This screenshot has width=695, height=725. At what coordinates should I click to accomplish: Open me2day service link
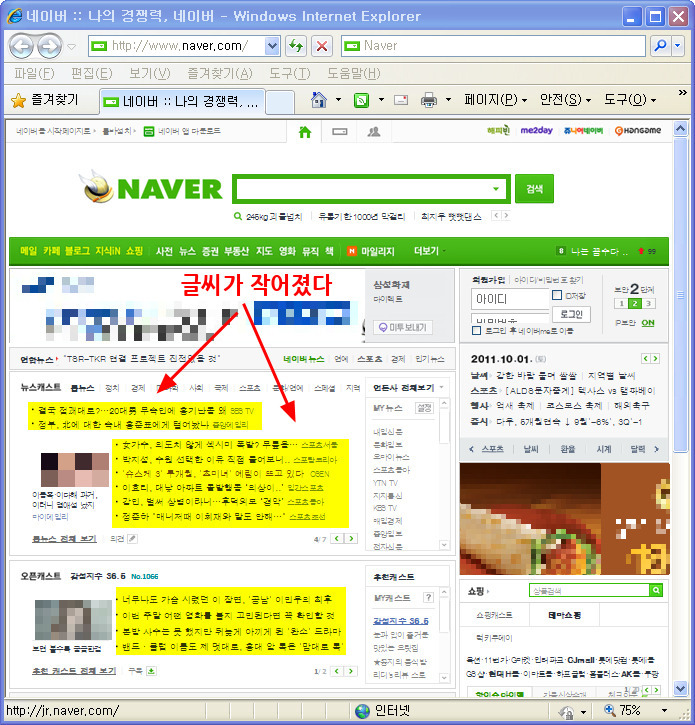pyautogui.click(x=536, y=130)
